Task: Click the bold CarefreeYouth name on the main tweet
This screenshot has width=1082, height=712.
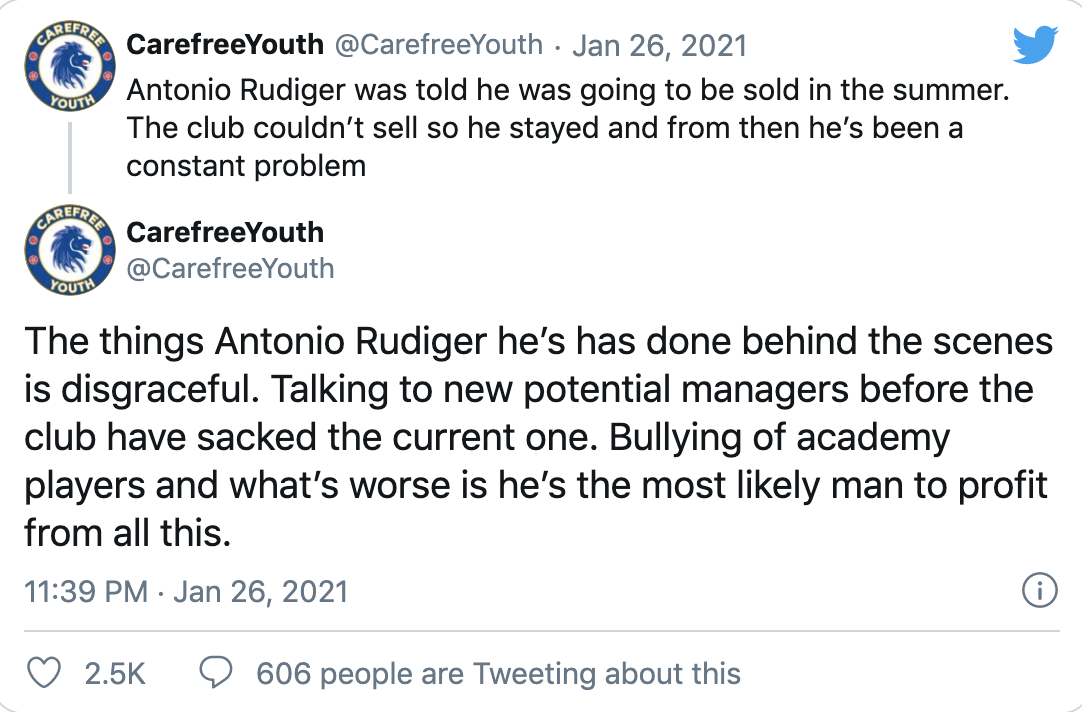Action: [224, 232]
